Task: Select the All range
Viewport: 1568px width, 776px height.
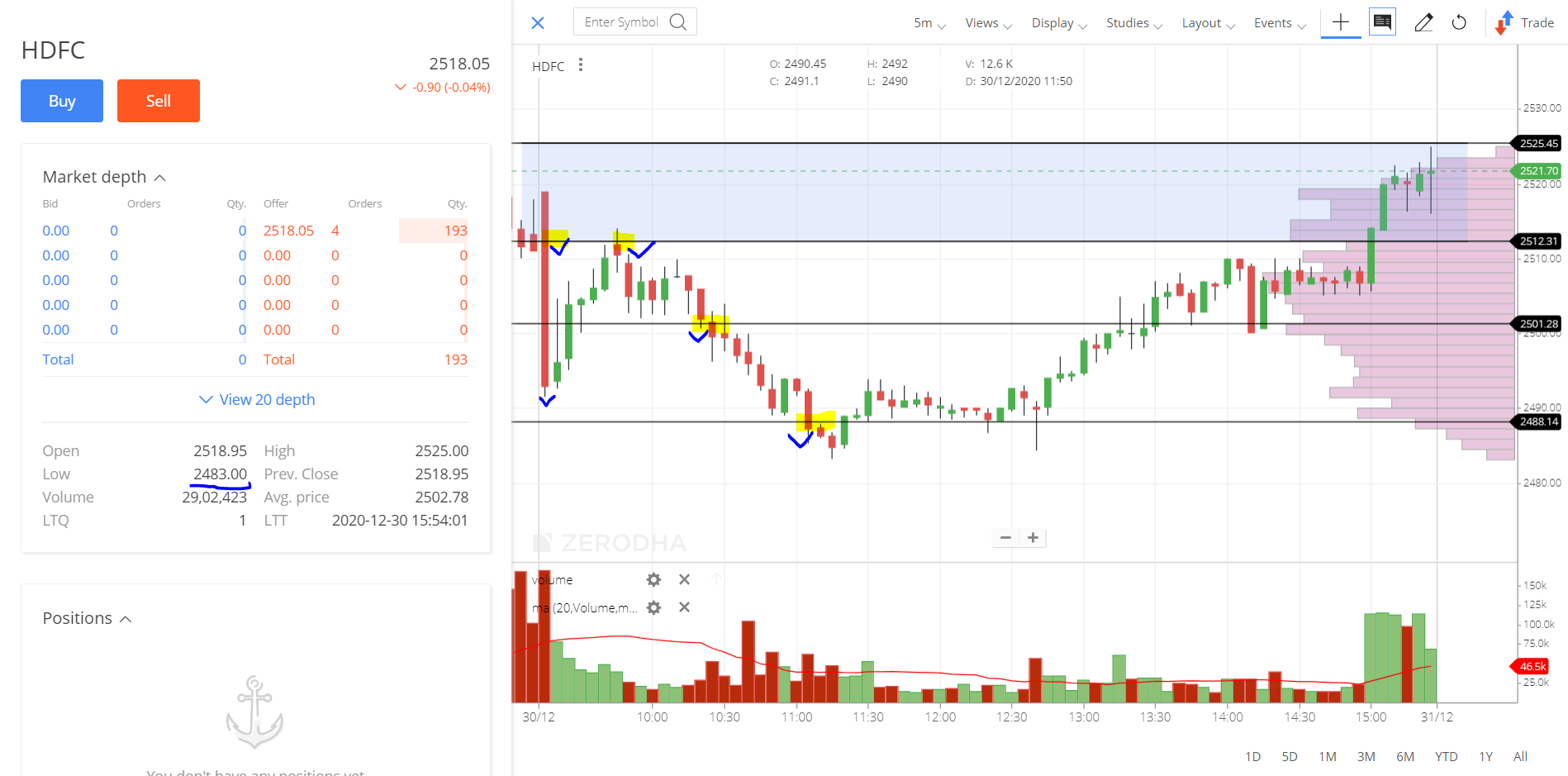Action: tap(1520, 756)
